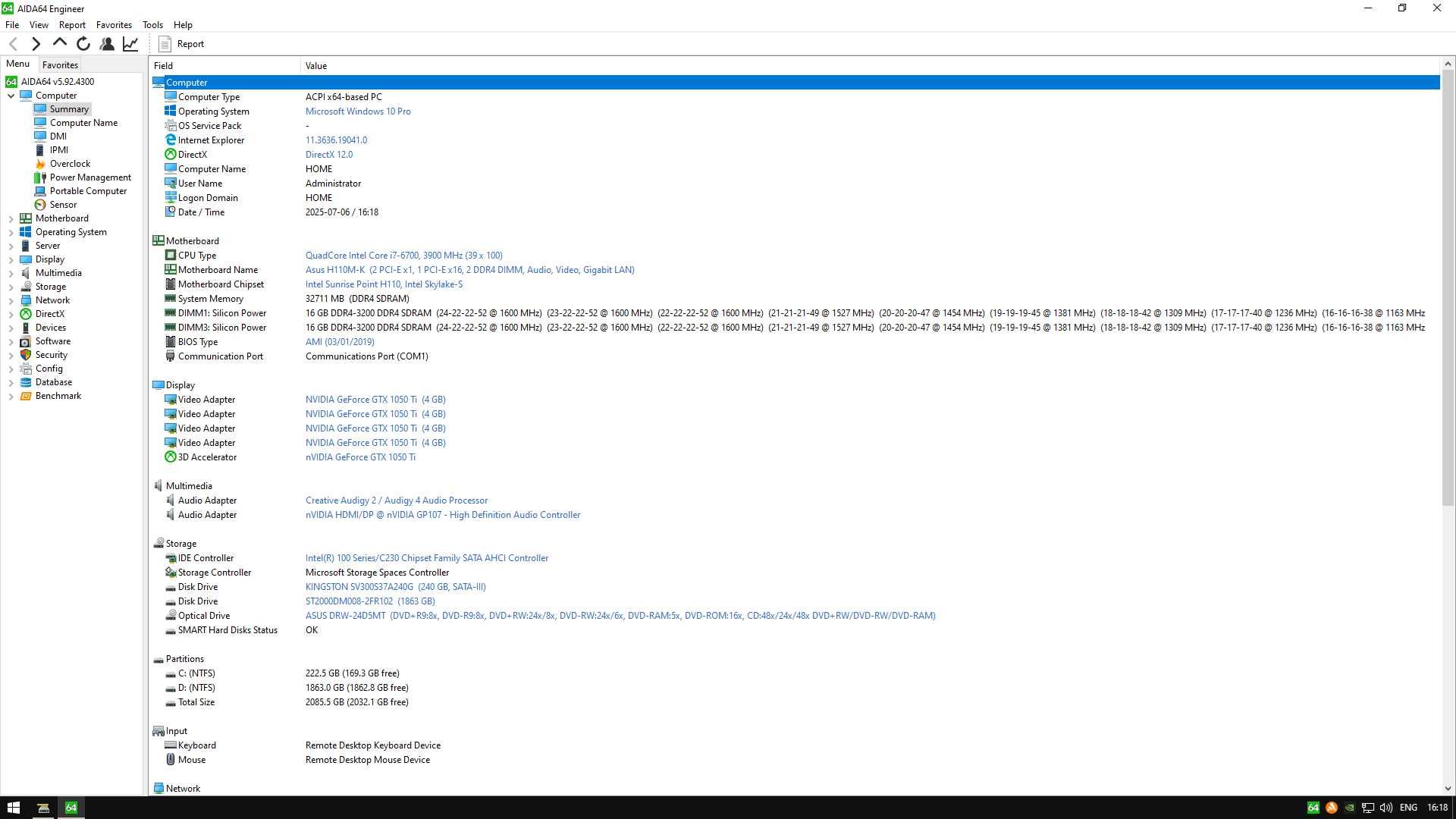Open the Tools menu
Image resolution: width=1456 pixels, height=819 pixels.
pos(152,25)
